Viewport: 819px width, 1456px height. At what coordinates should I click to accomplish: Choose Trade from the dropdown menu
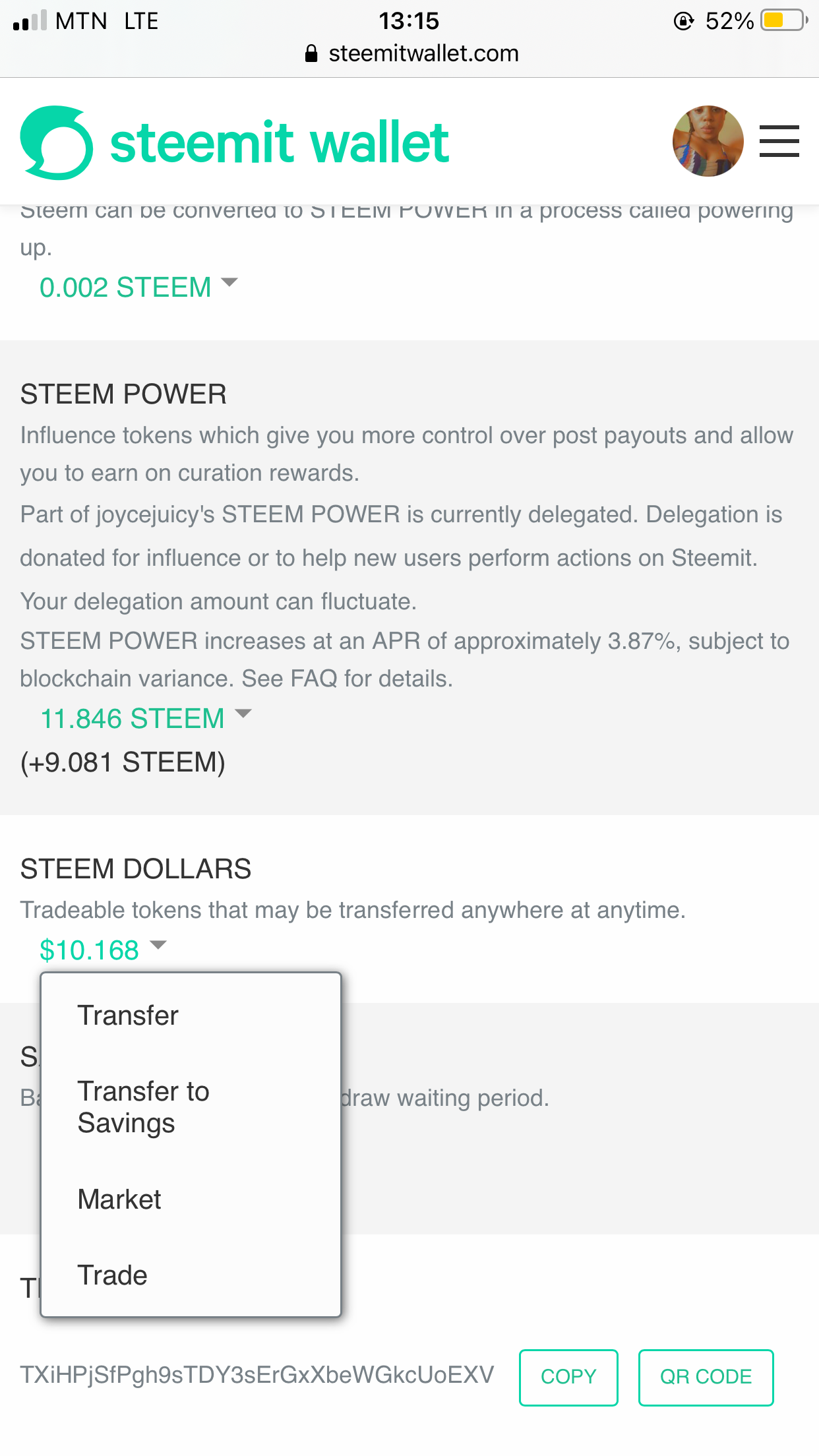click(x=112, y=1275)
